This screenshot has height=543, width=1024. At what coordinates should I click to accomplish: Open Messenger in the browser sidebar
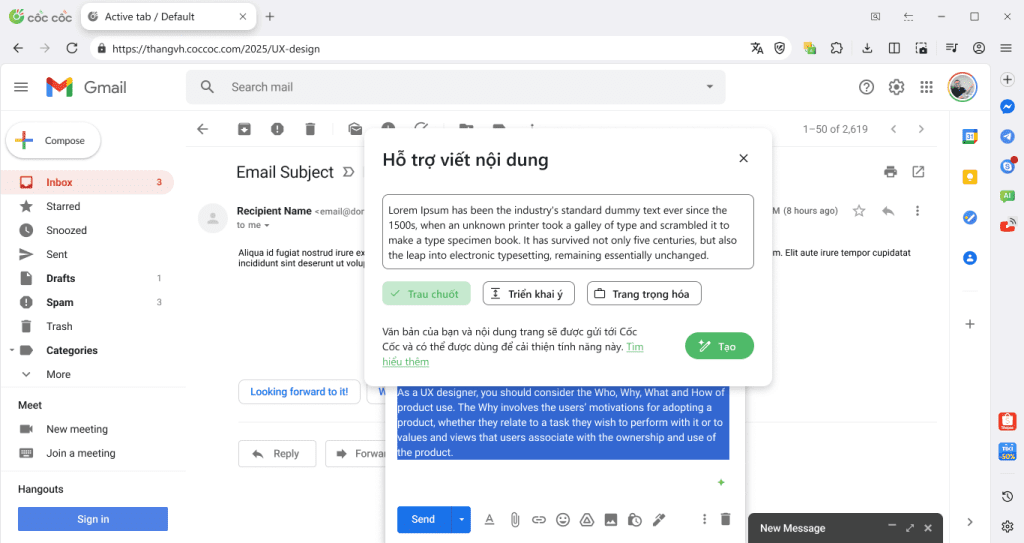1008,107
